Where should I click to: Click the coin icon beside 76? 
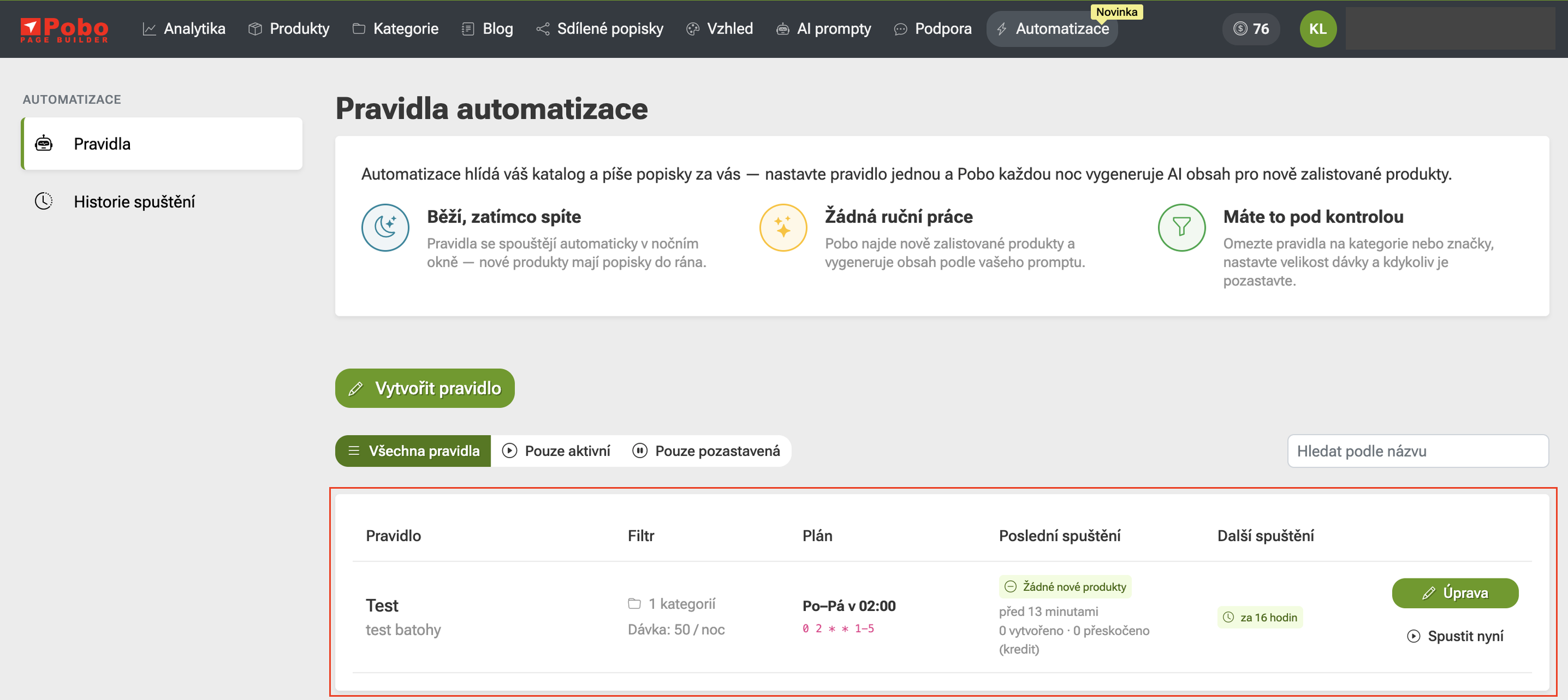pyautogui.click(x=1240, y=29)
